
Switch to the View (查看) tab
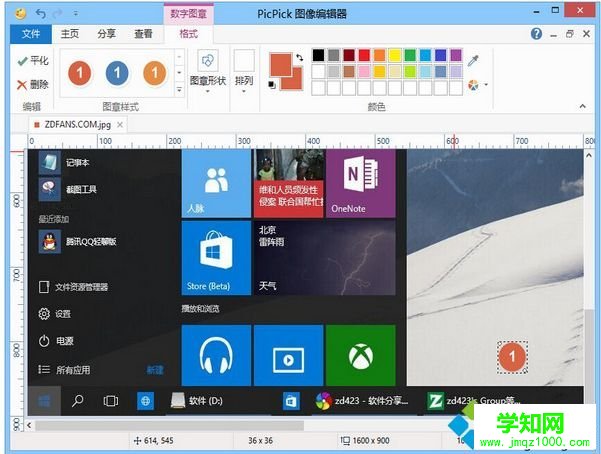click(x=143, y=34)
